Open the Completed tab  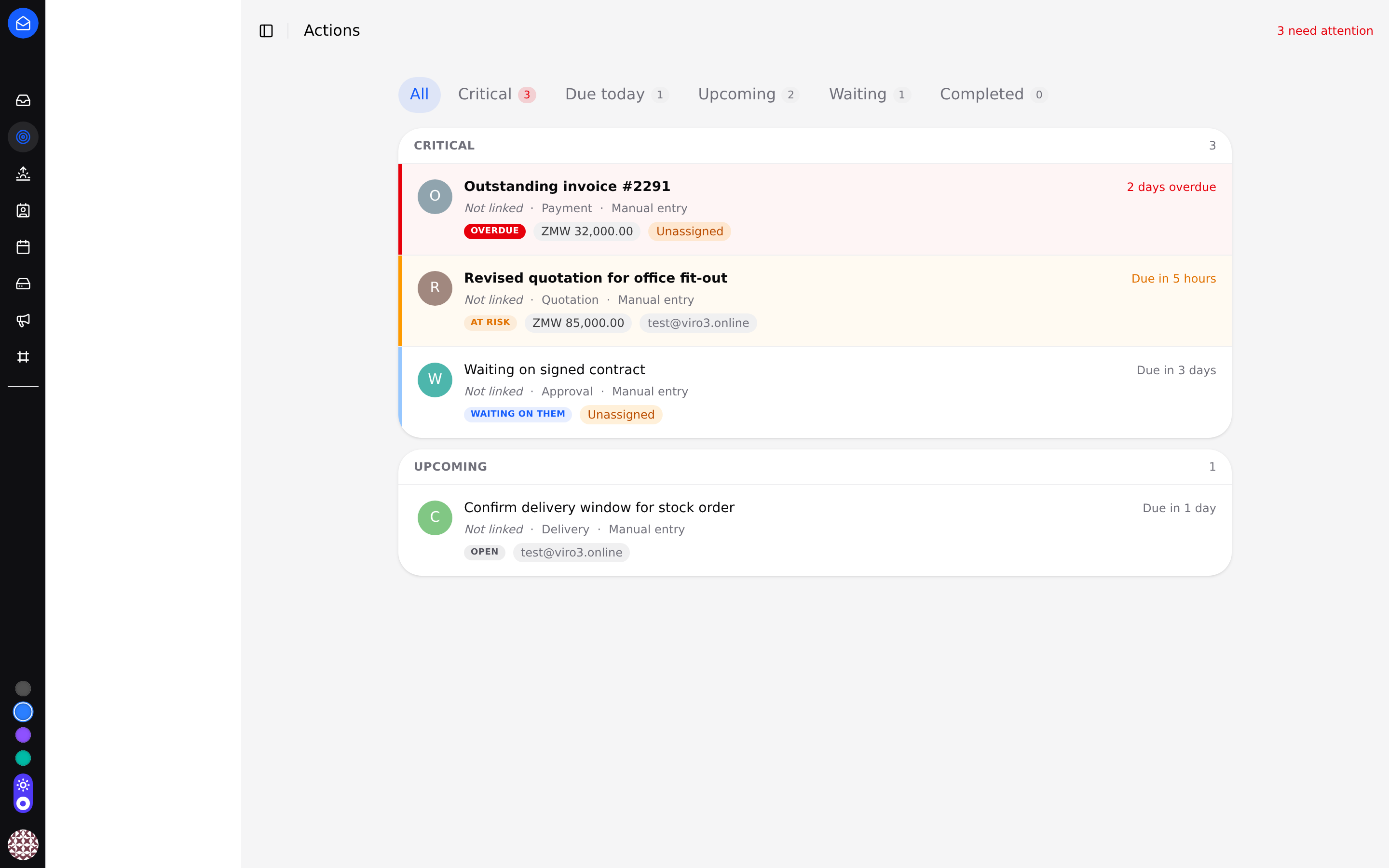(994, 95)
